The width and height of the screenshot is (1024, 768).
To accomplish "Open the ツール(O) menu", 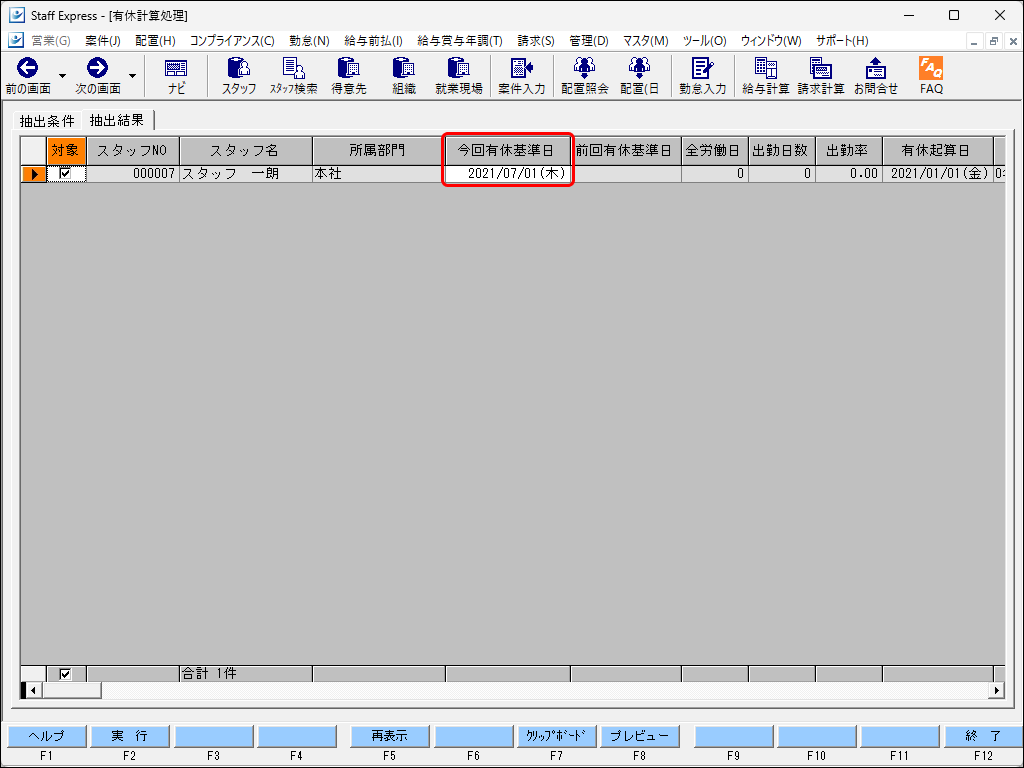I will coord(704,40).
